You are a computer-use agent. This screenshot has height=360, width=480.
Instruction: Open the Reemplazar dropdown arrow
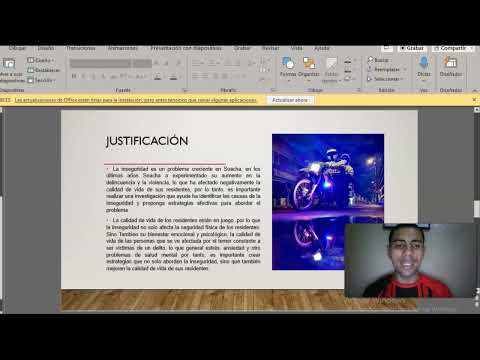tap(405, 69)
